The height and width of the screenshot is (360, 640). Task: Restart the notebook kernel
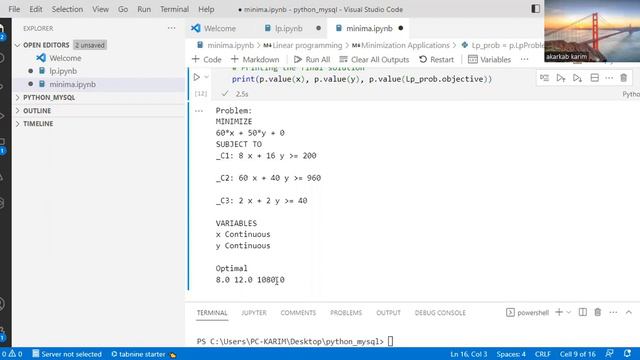pos(436,60)
